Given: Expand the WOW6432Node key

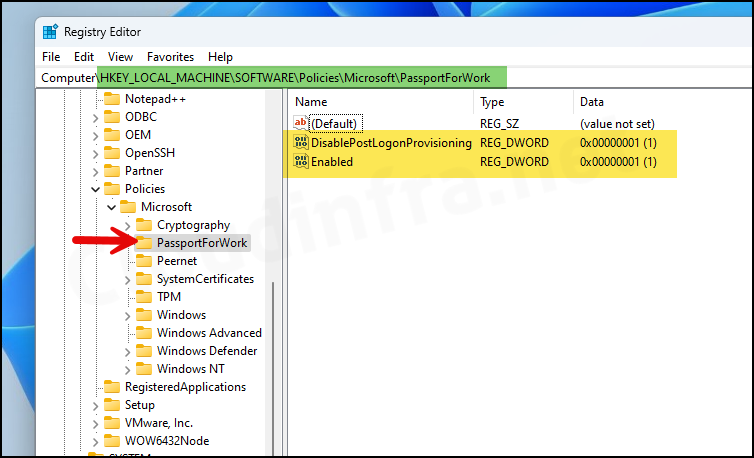Looking at the screenshot, I should [x=95, y=442].
